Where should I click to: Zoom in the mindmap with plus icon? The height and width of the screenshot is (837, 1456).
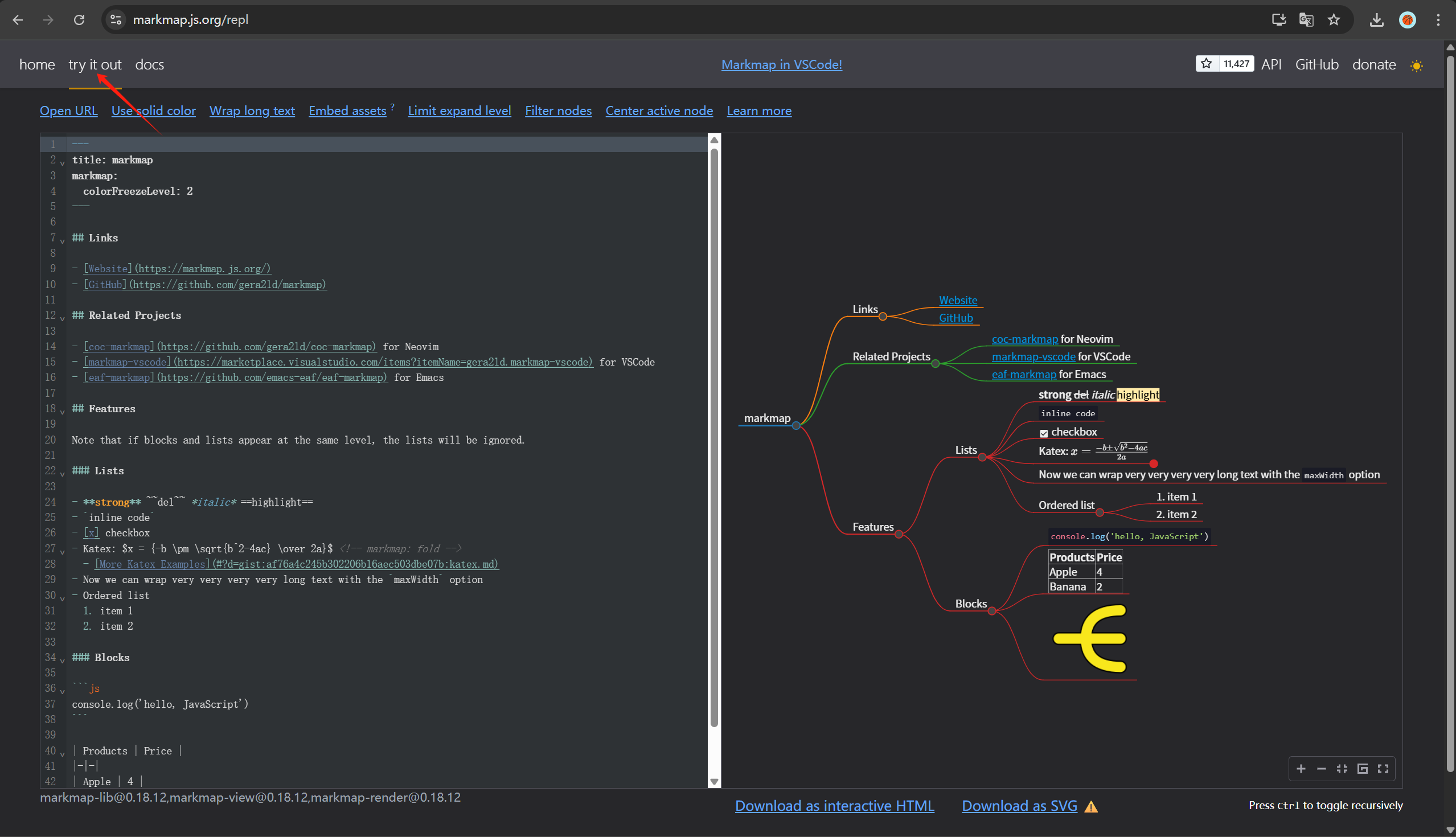[x=1301, y=769]
